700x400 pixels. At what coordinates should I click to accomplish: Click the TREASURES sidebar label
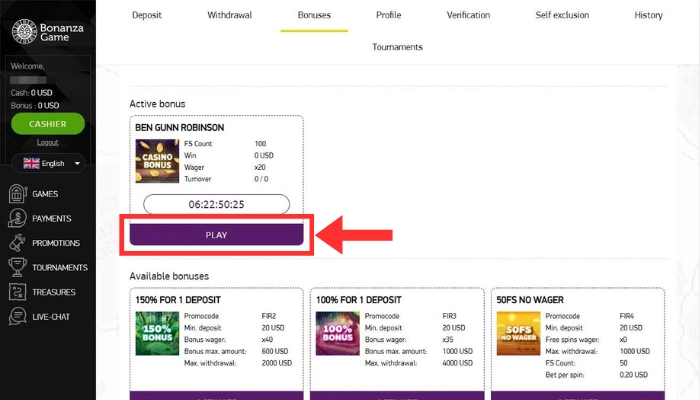54,292
